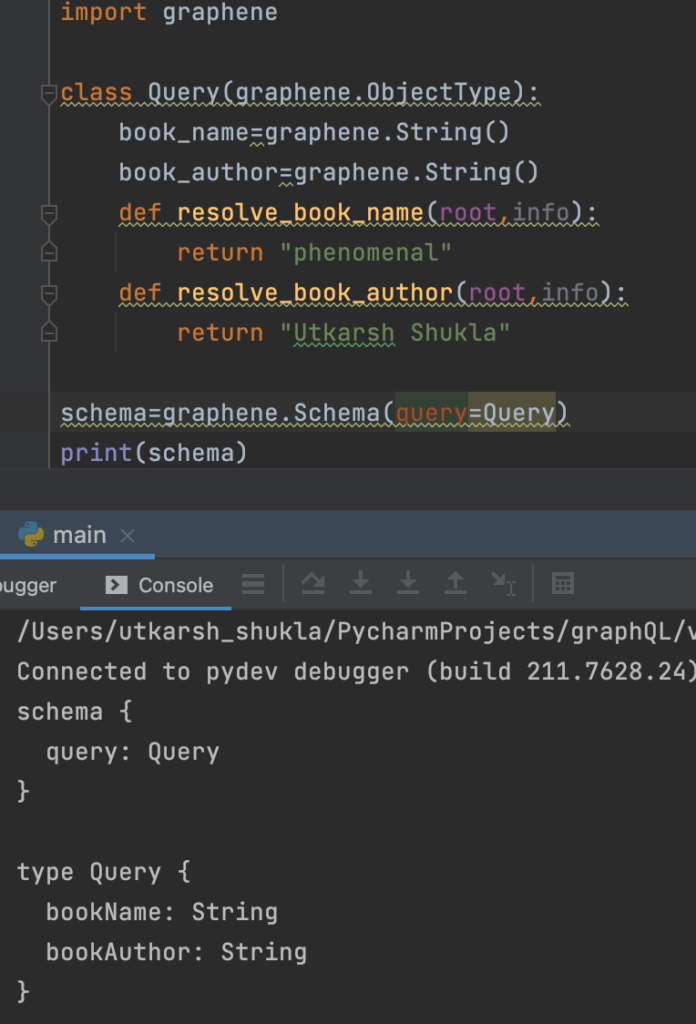Viewport: 696px width, 1024px height.
Task: Fold the resolve_book_name function
Action: click(48, 213)
